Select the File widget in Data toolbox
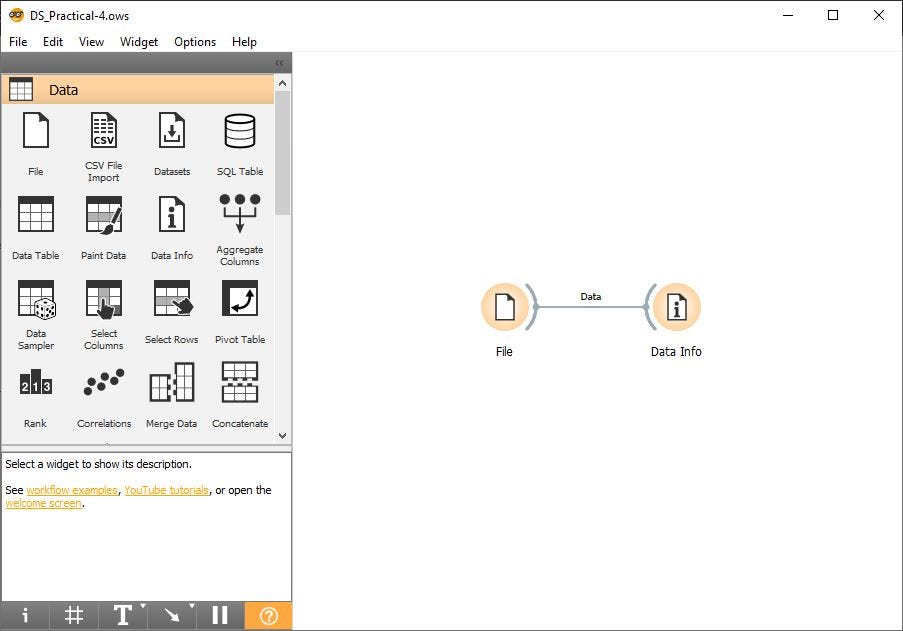903x631 pixels. tap(36, 143)
